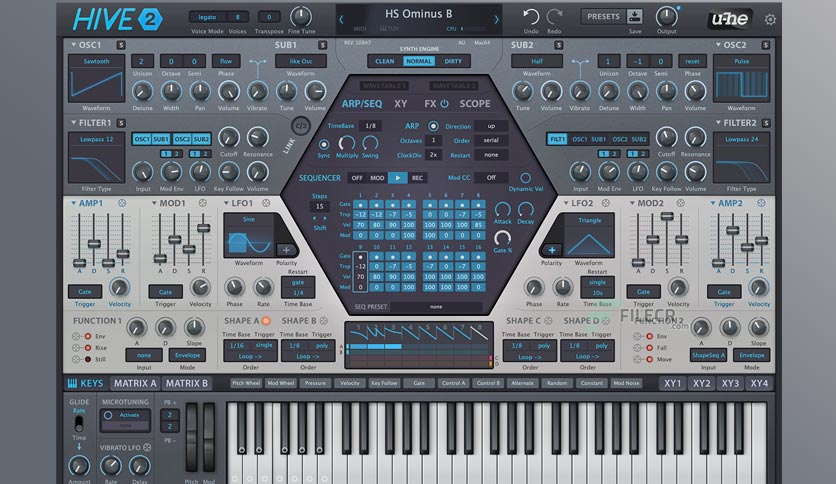Open ARP Direction up dropdown
This screenshot has width=836, height=484.
(x=491, y=126)
